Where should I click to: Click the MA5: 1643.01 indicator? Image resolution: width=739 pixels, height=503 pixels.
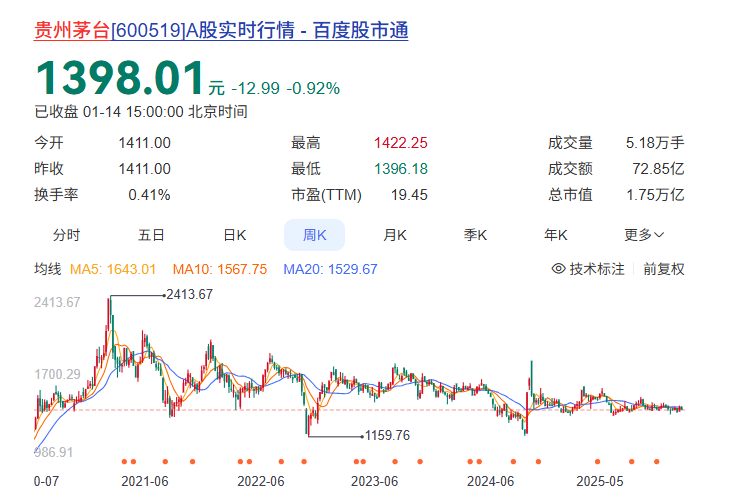coord(113,269)
